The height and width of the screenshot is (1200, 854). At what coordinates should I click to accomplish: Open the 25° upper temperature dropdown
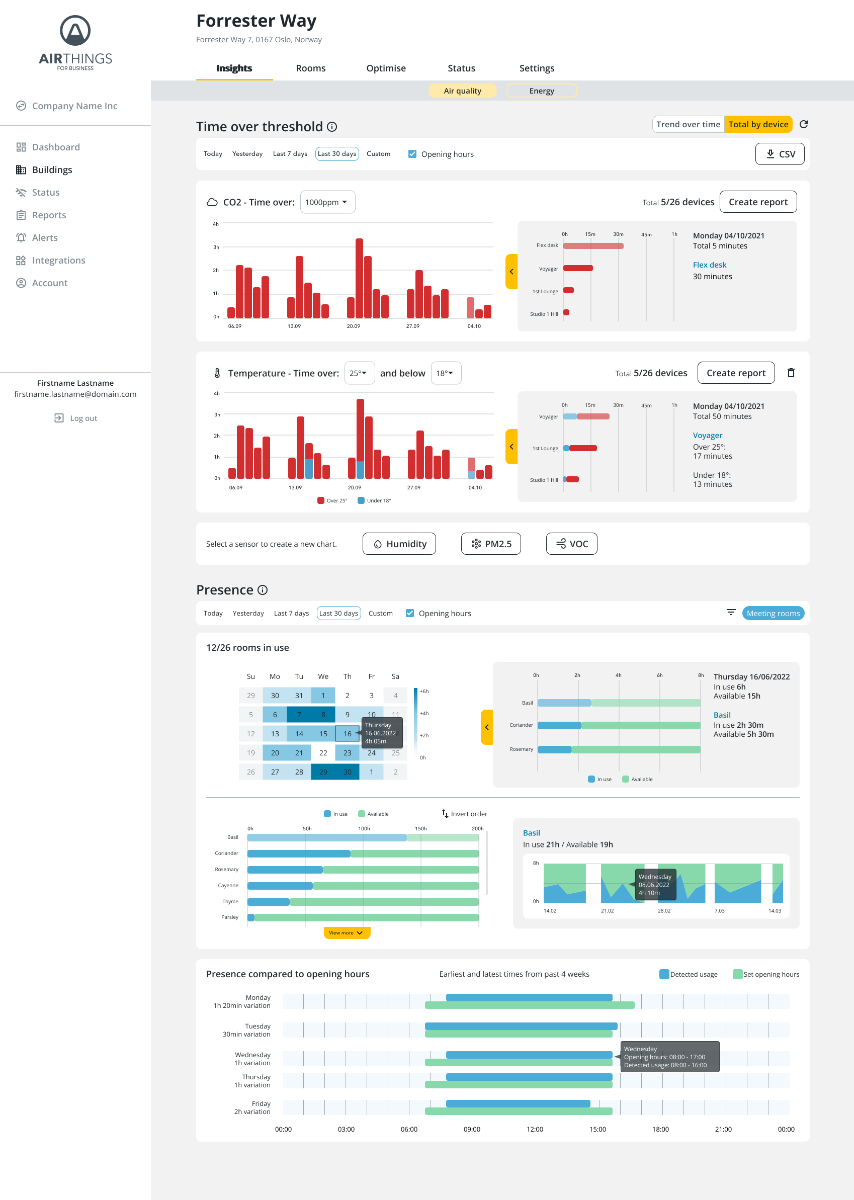(360, 373)
